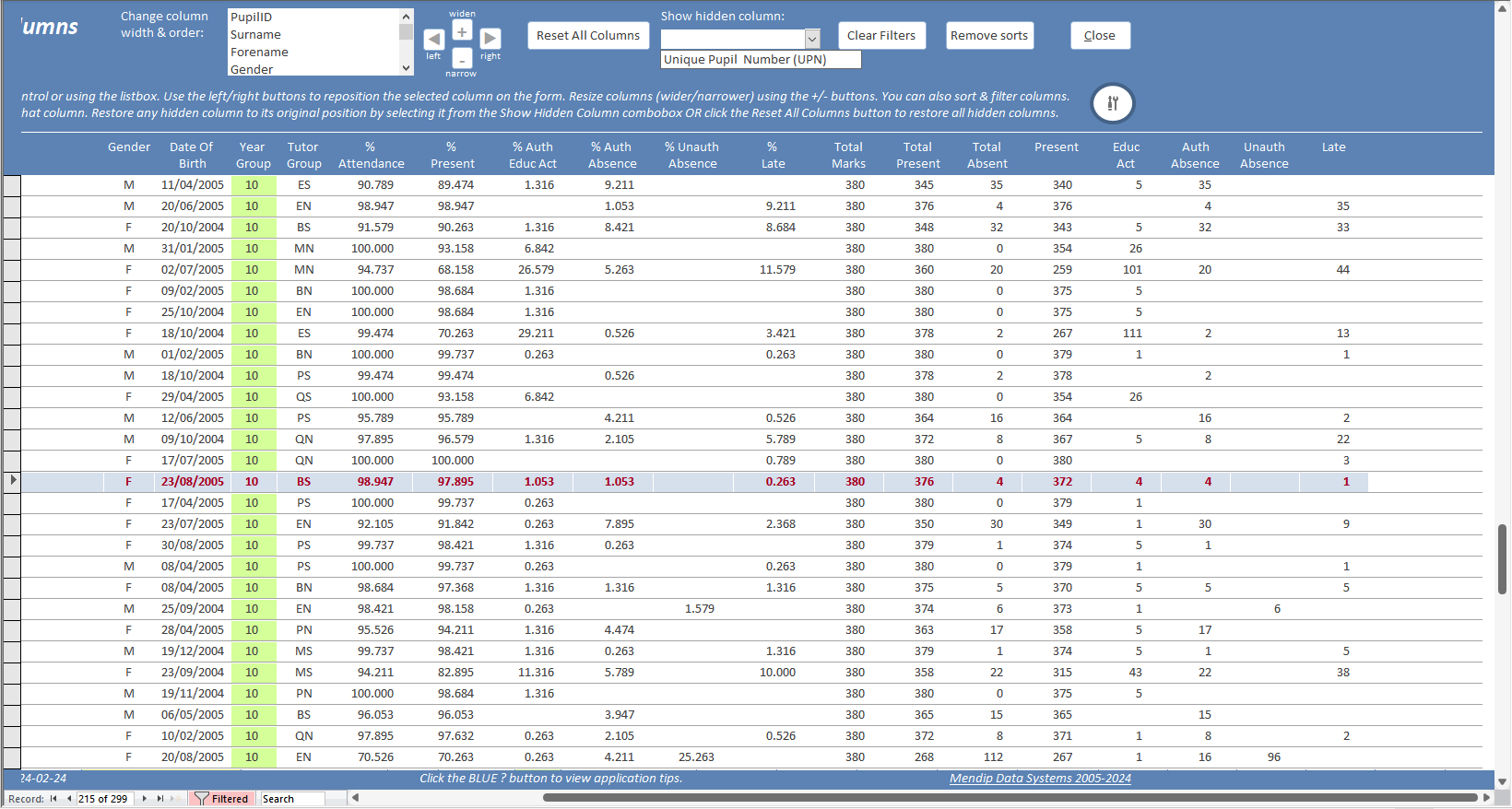
Task: Click down arrow of vertical scrollbar
Action: click(x=1503, y=781)
